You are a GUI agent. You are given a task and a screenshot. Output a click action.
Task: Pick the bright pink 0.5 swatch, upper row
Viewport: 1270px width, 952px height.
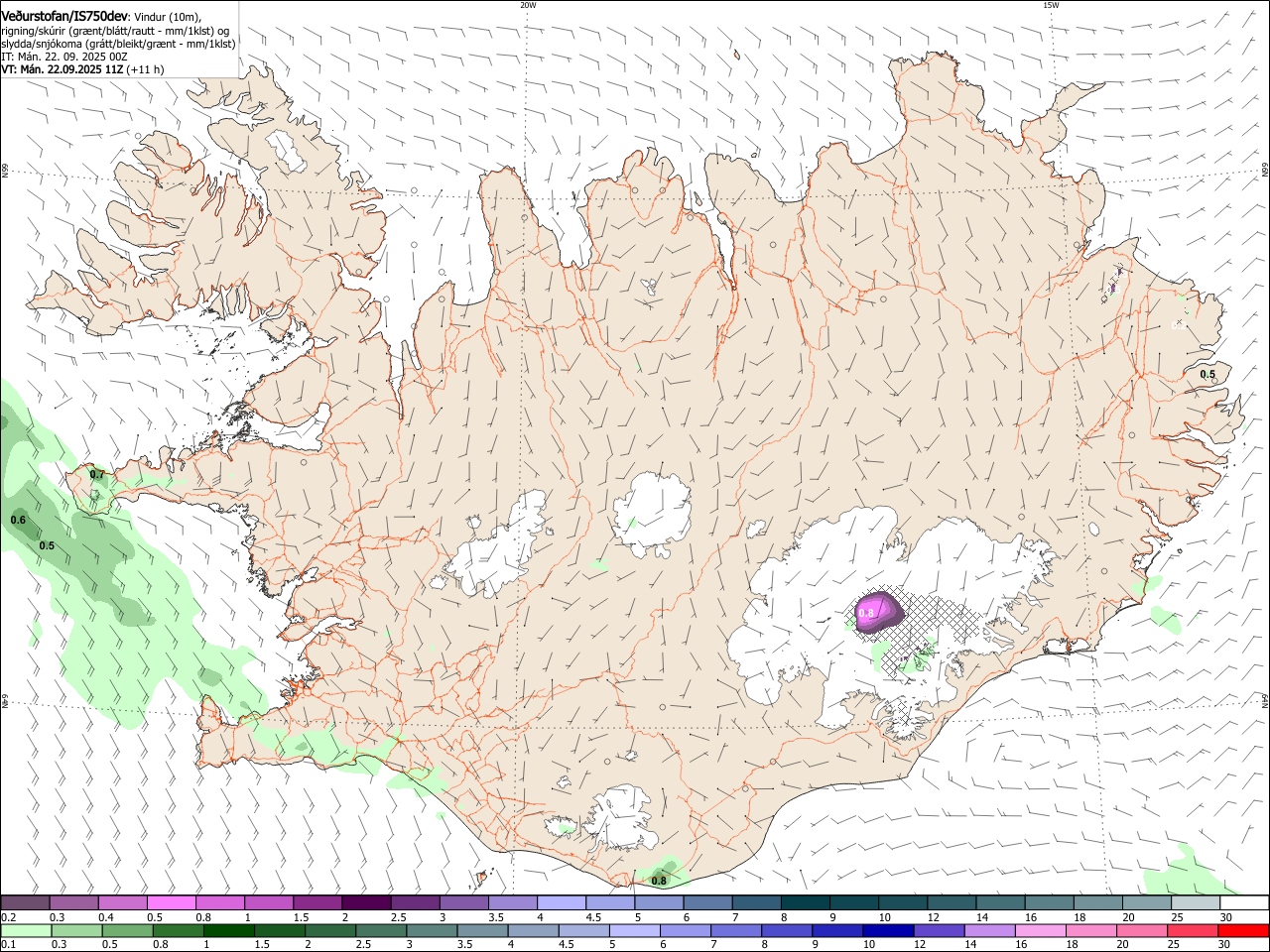point(171,902)
